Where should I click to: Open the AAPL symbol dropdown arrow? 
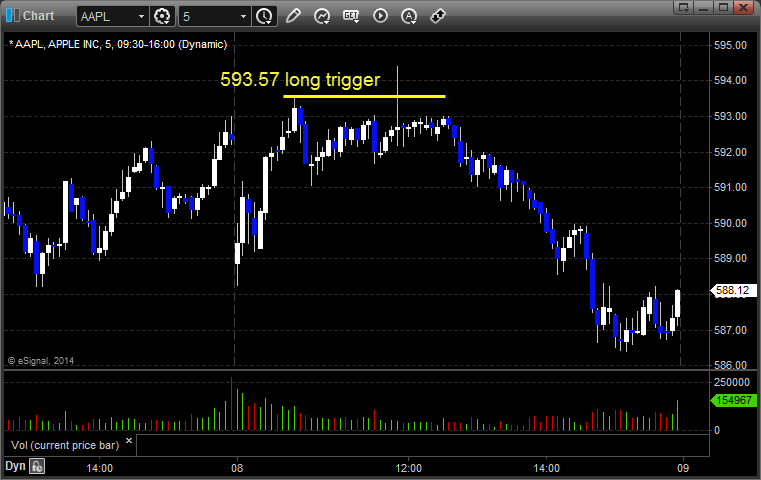pyautogui.click(x=141, y=17)
